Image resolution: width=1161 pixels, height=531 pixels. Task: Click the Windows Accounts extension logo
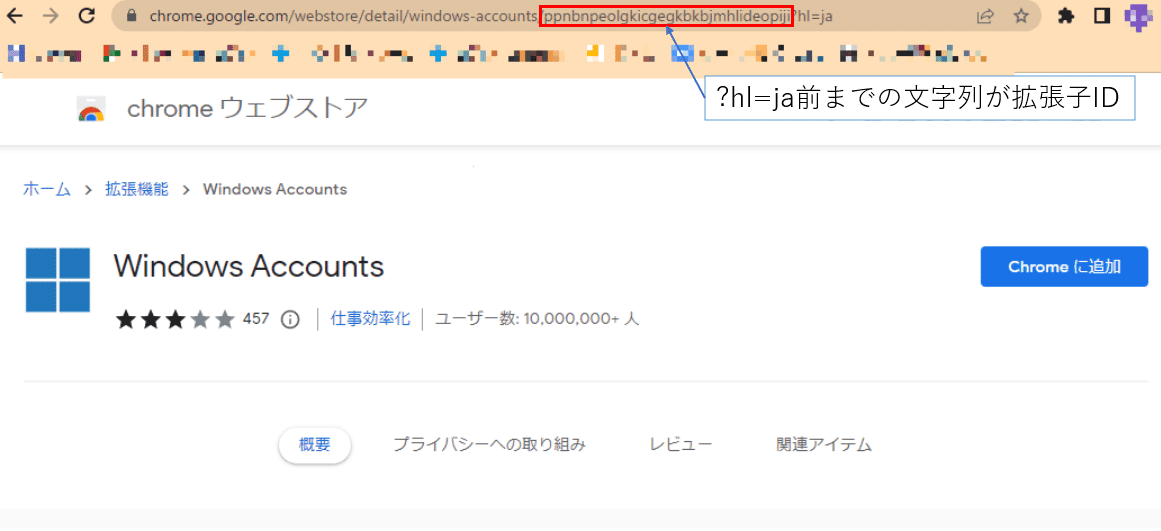pyautogui.click(x=58, y=280)
